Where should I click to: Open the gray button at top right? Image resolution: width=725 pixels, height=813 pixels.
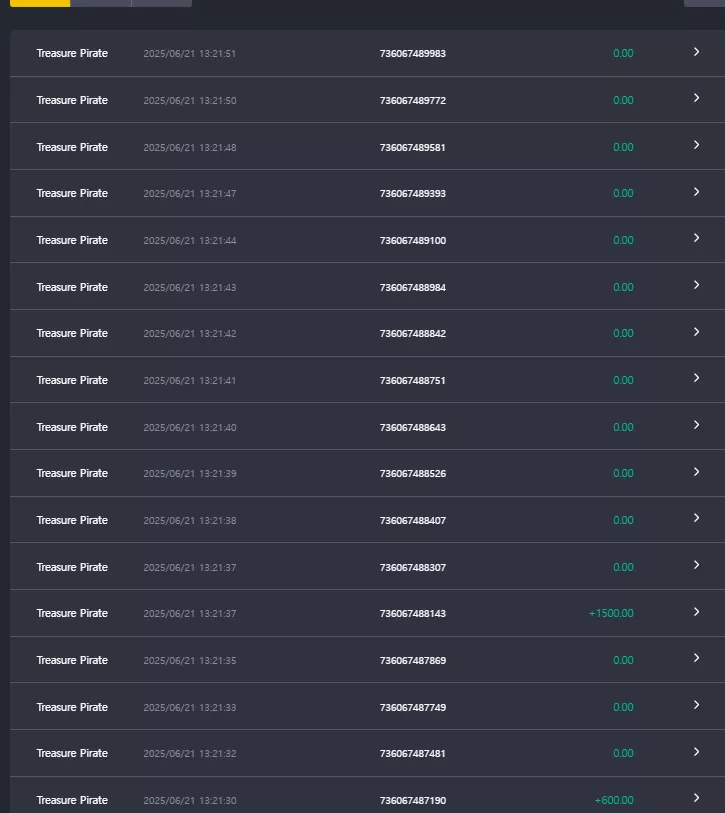[704, 3]
